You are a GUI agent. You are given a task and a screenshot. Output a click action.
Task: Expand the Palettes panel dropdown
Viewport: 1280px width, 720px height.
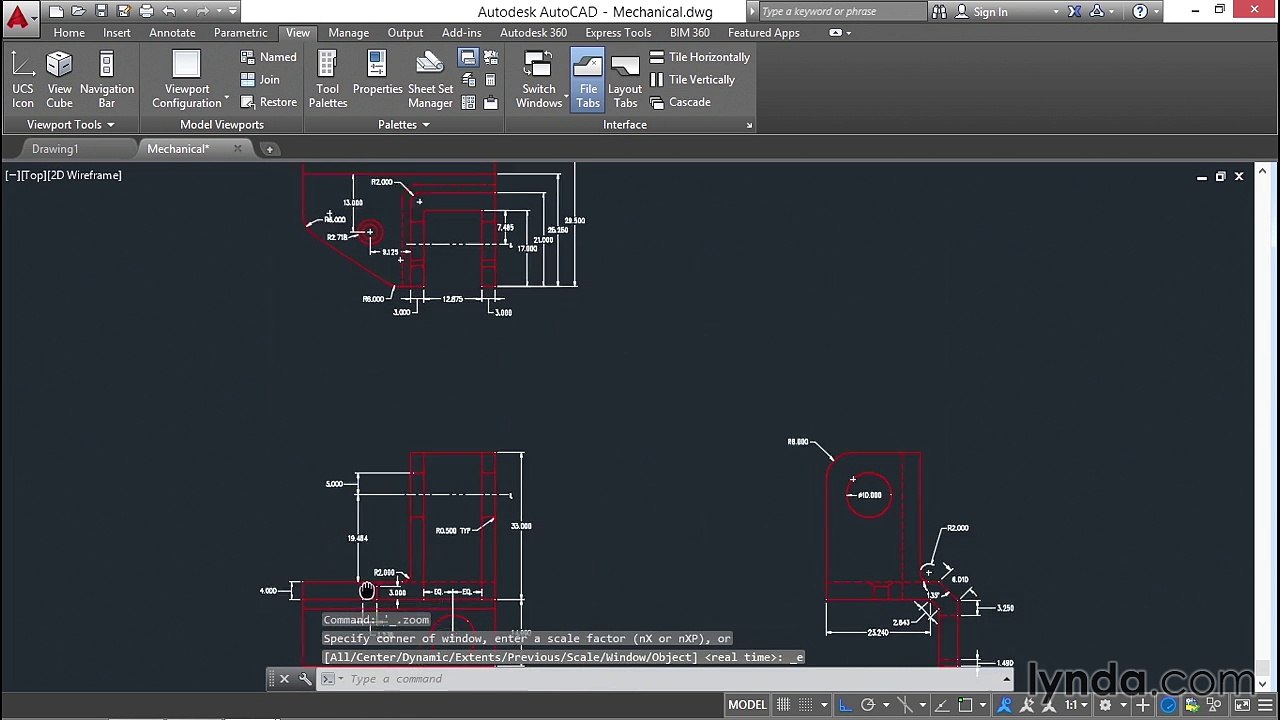pos(404,125)
